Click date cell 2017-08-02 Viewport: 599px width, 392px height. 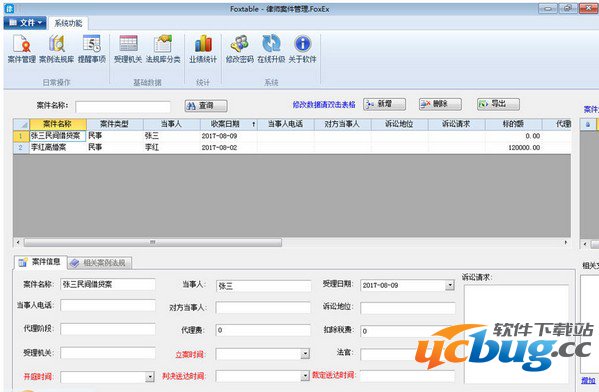229,147
